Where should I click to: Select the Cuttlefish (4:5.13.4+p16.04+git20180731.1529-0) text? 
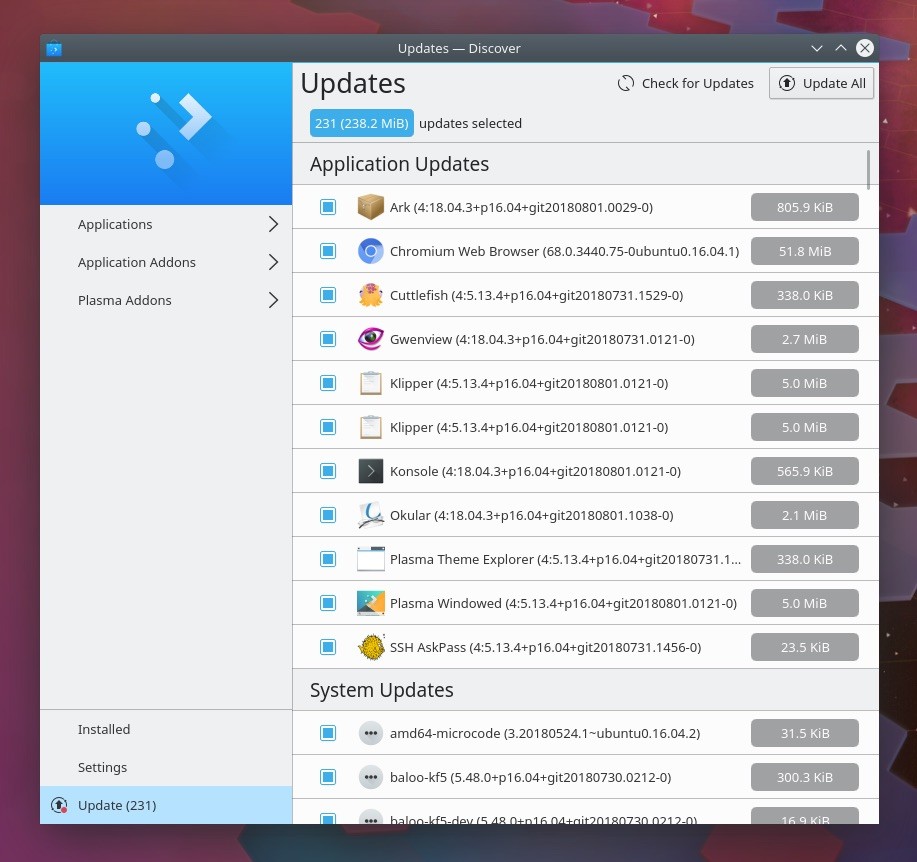pos(536,295)
